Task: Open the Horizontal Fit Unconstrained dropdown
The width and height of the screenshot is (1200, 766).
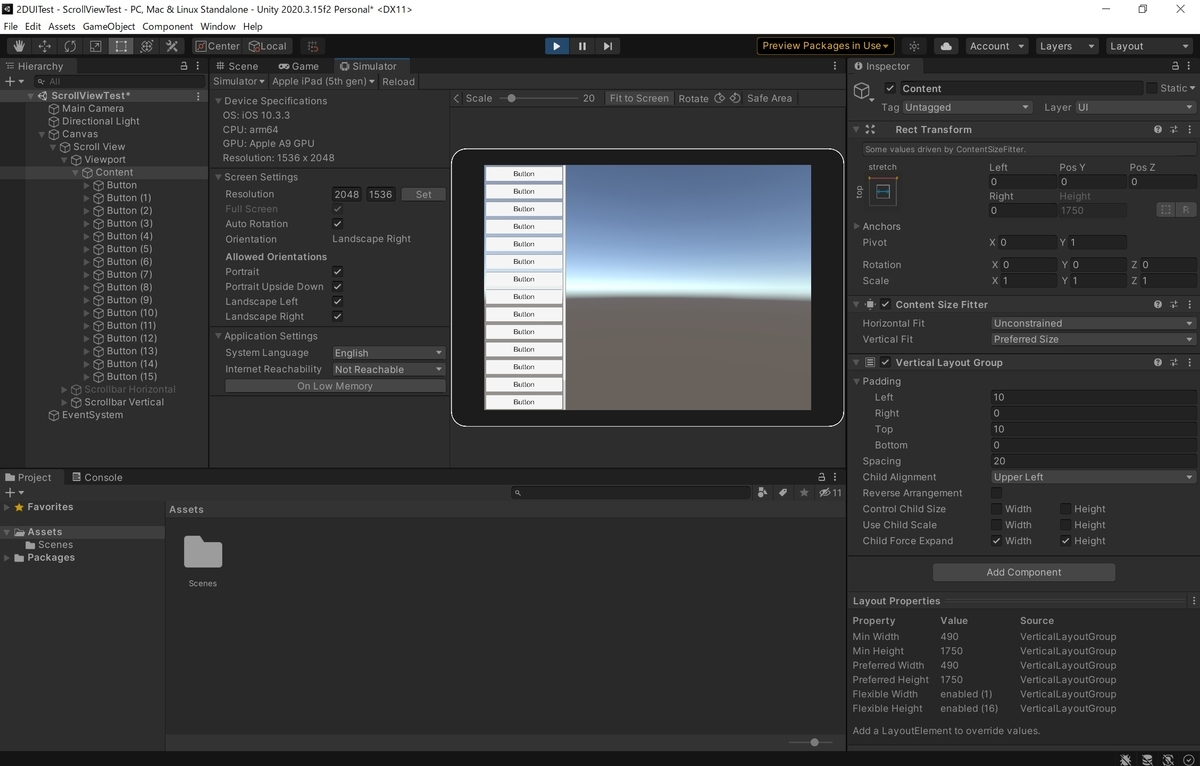Action: tap(1092, 323)
